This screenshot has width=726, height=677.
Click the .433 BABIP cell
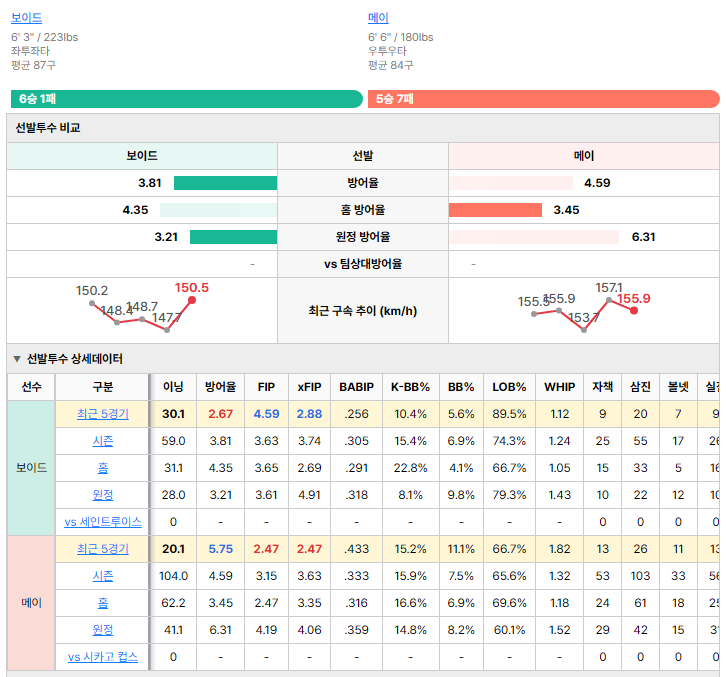pos(356,549)
